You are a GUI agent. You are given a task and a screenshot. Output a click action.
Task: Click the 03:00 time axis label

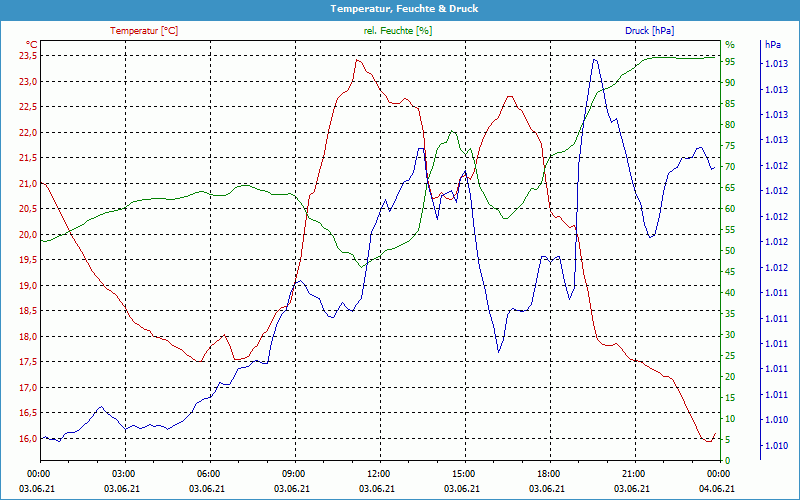(122, 473)
